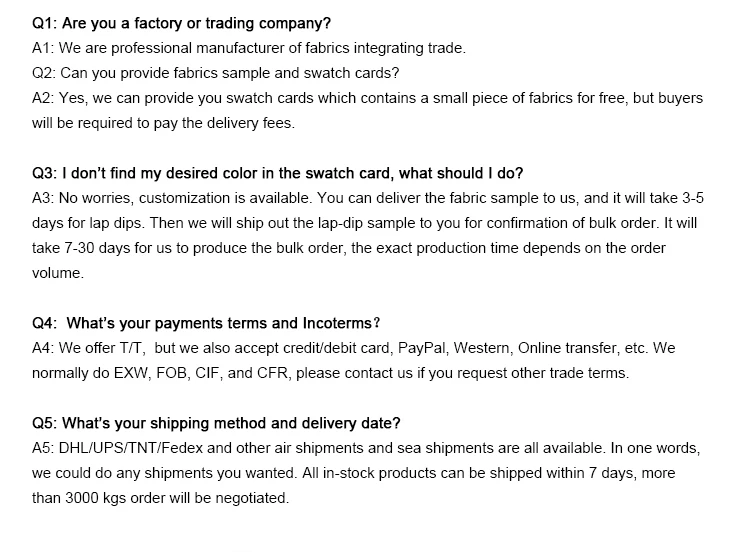Click the Q1 factory or trading company question
This screenshot has height=552, width=750.
pos(181,22)
